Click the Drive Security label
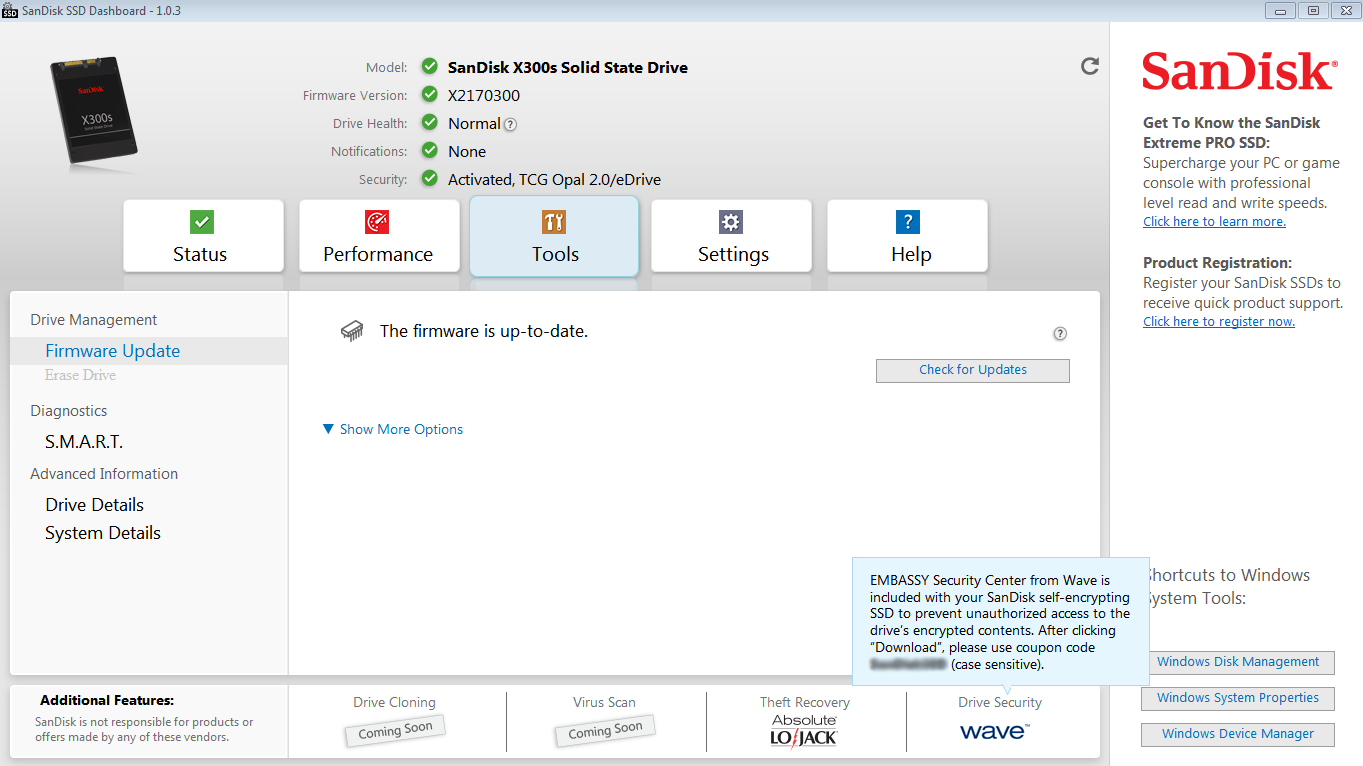This screenshot has height=766, width=1363. 1000,702
